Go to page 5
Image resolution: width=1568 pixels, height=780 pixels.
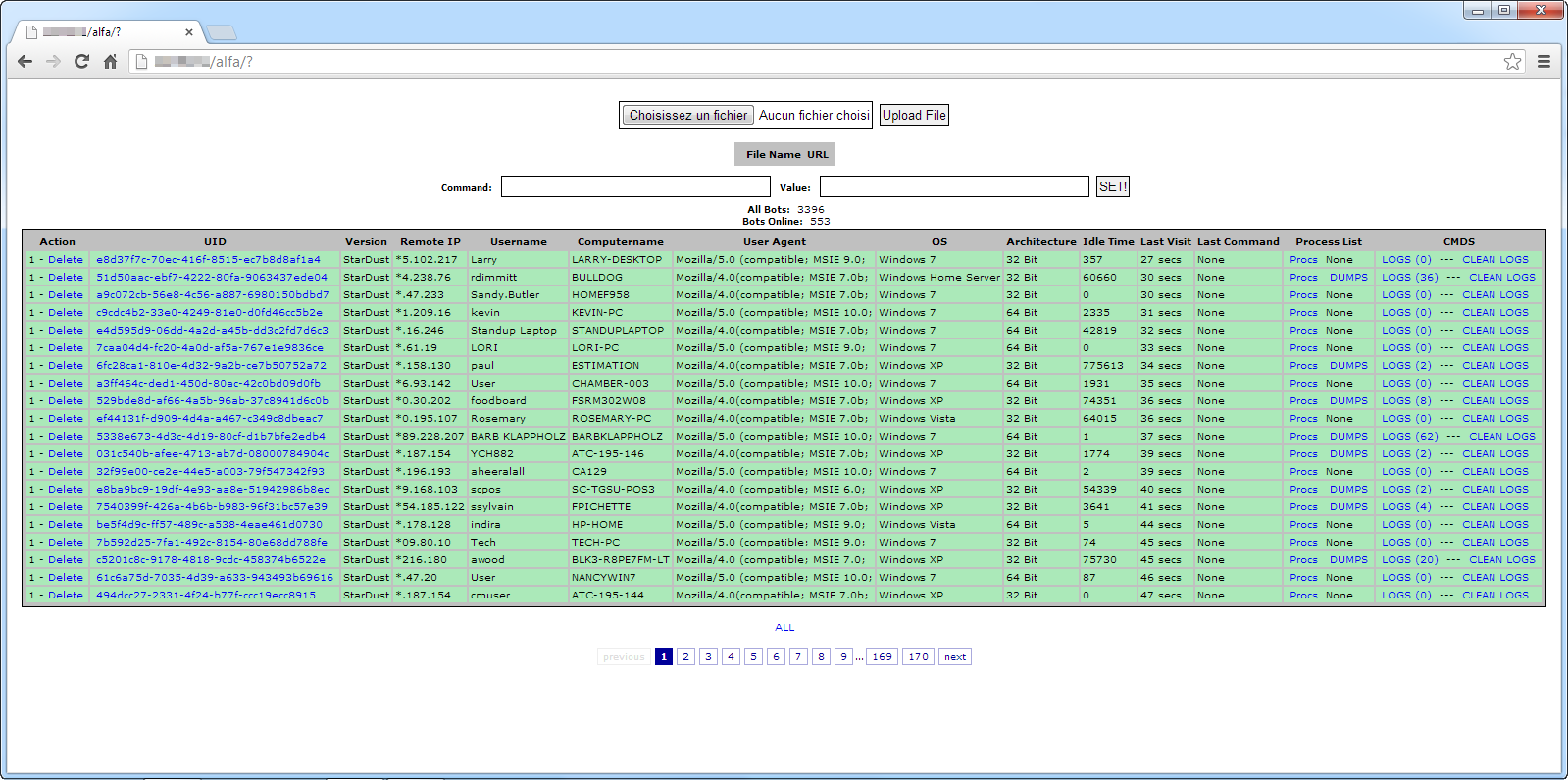pyautogui.click(x=753, y=657)
